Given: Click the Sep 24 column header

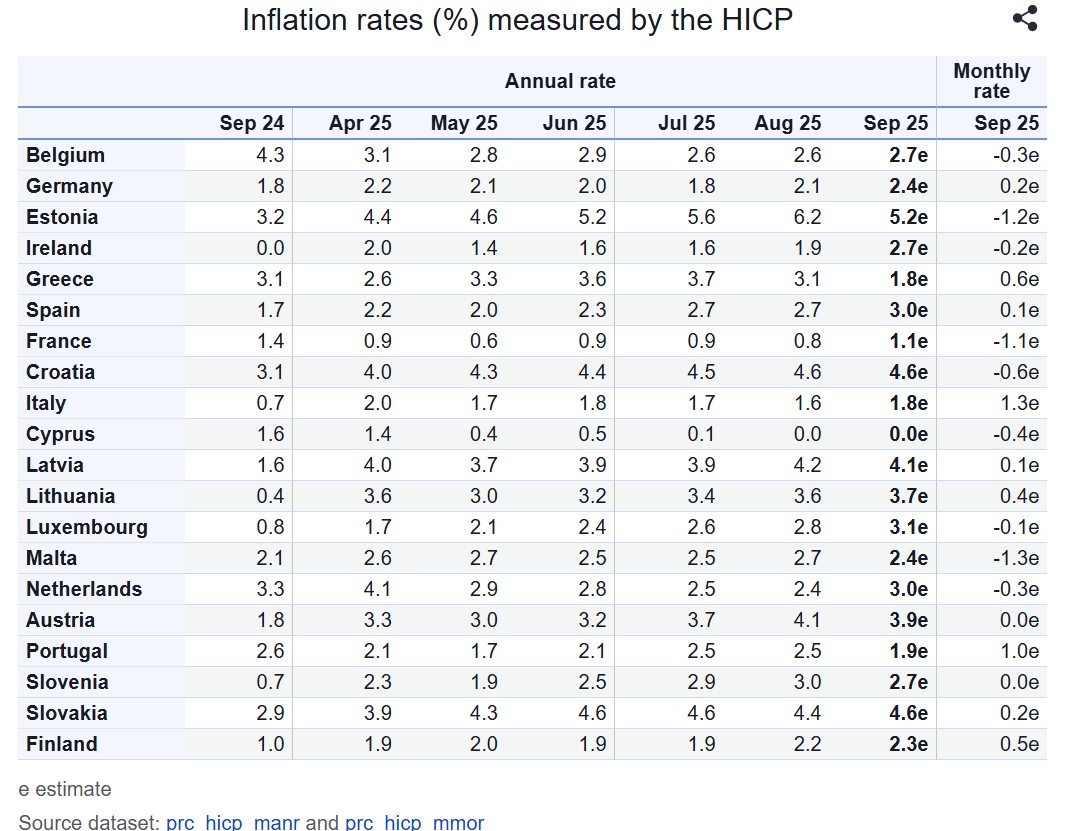Looking at the screenshot, I should tap(252, 123).
